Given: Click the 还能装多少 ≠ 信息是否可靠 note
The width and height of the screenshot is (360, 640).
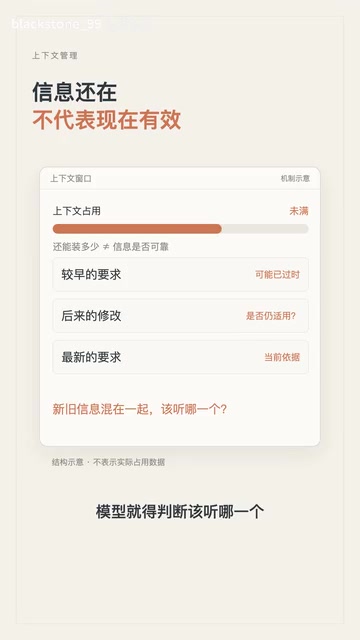Looking at the screenshot, I should coord(111,247).
